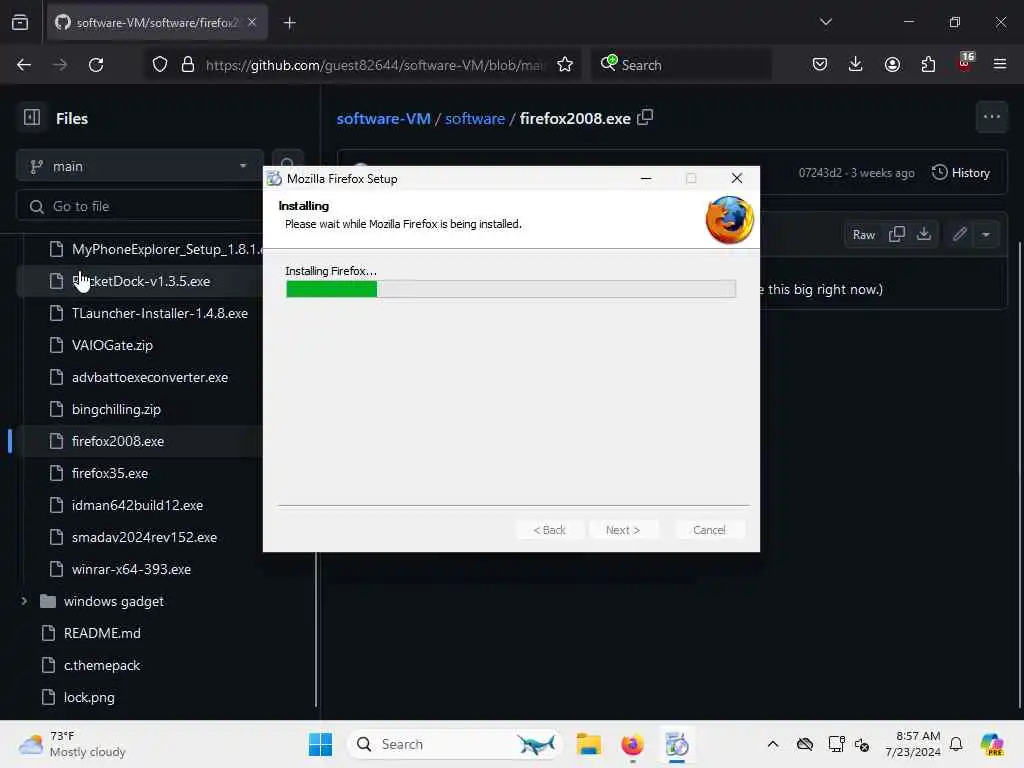Open the tracking protection shield icon
This screenshot has width=1024, height=768.
pos(160,65)
